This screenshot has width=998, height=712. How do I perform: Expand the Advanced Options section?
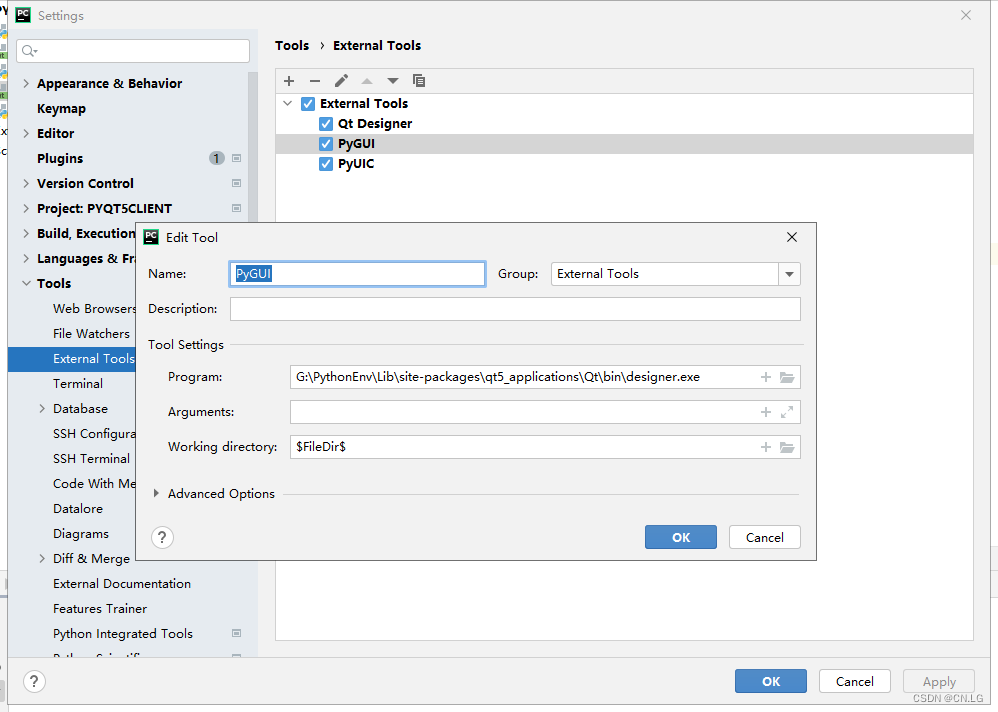[x=156, y=493]
